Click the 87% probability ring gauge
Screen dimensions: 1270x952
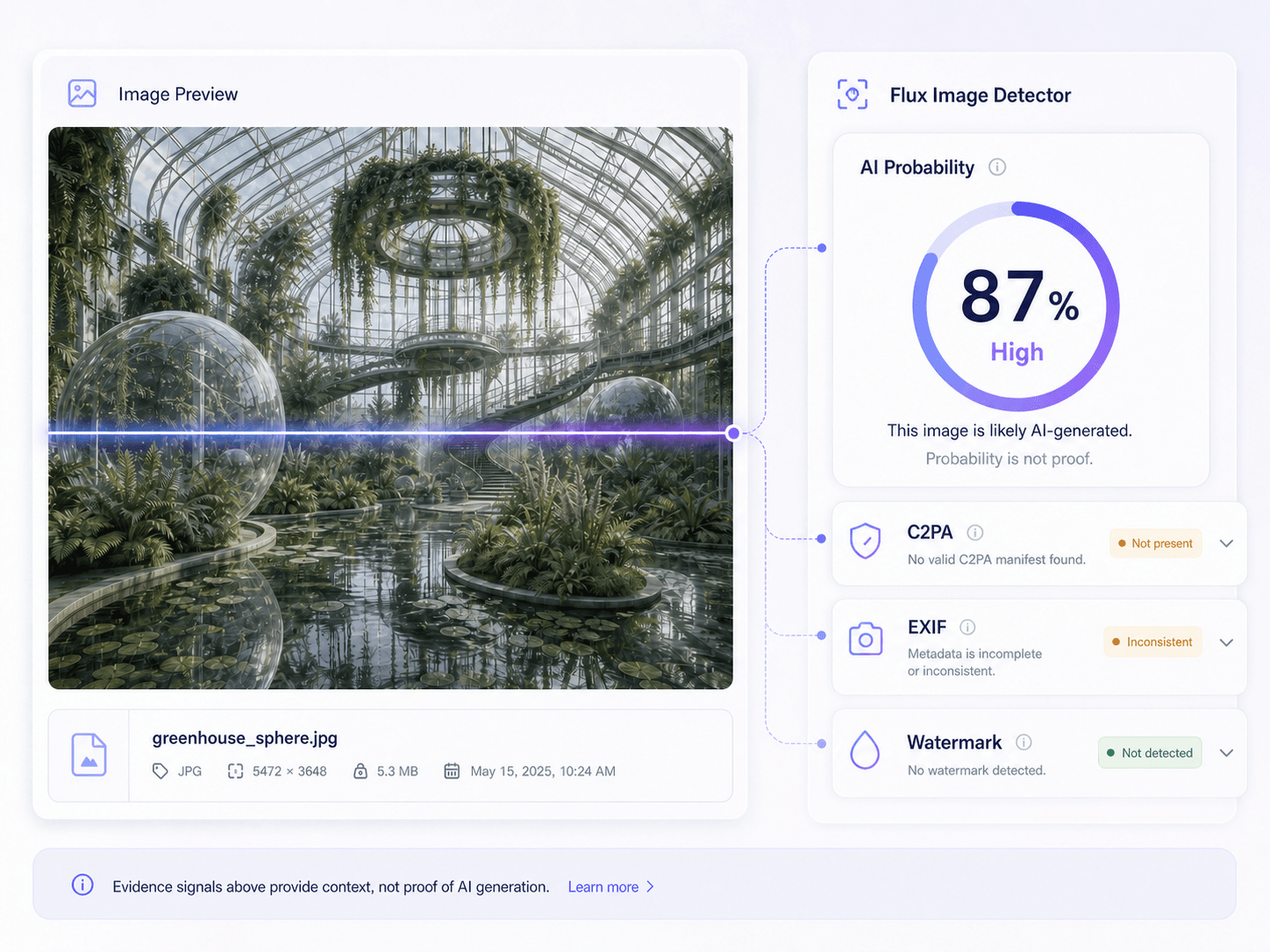tap(1016, 307)
